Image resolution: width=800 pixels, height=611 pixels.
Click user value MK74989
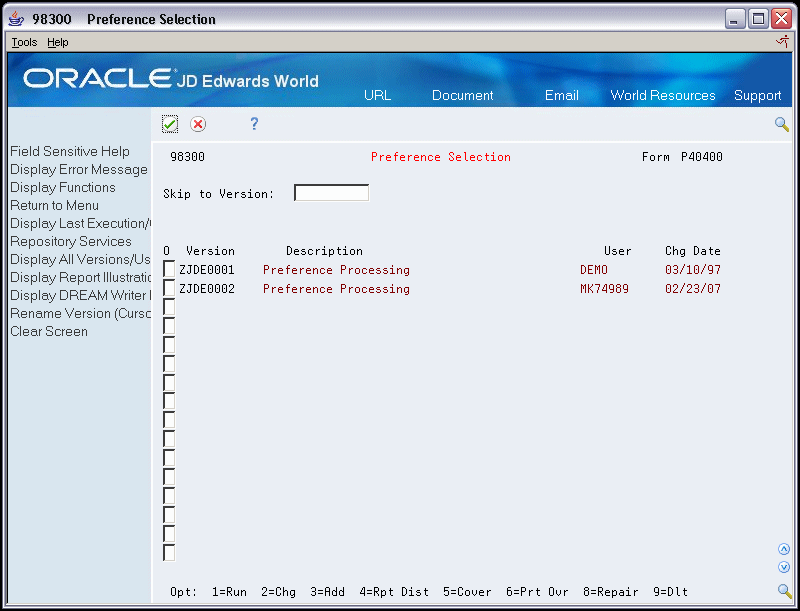pyautogui.click(x=605, y=289)
